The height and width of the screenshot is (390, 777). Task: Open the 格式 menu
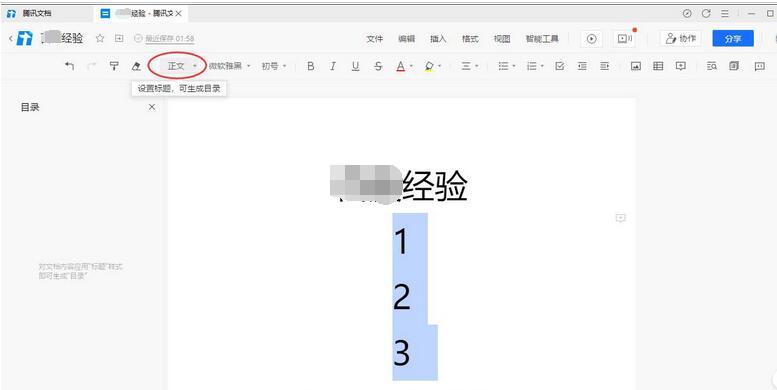coord(470,39)
